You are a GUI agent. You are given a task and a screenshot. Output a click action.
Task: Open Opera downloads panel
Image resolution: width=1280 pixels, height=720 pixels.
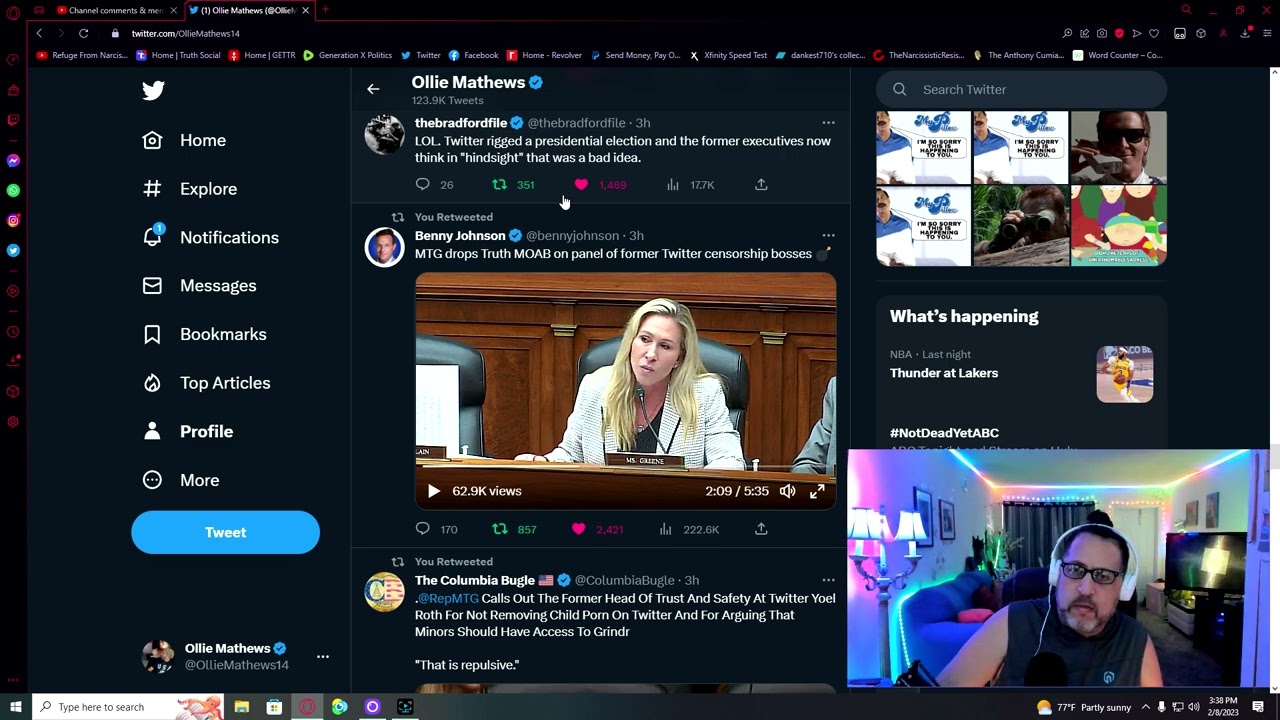tap(1245, 33)
